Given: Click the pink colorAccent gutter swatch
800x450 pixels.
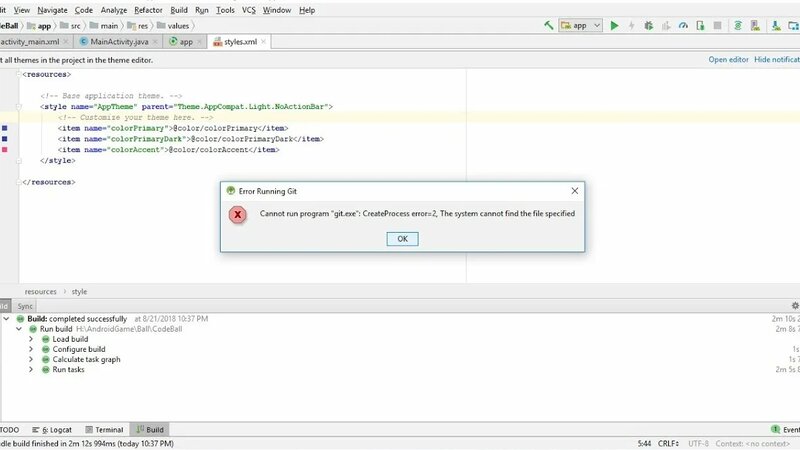Looking at the screenshot, I should pos(5,149).
